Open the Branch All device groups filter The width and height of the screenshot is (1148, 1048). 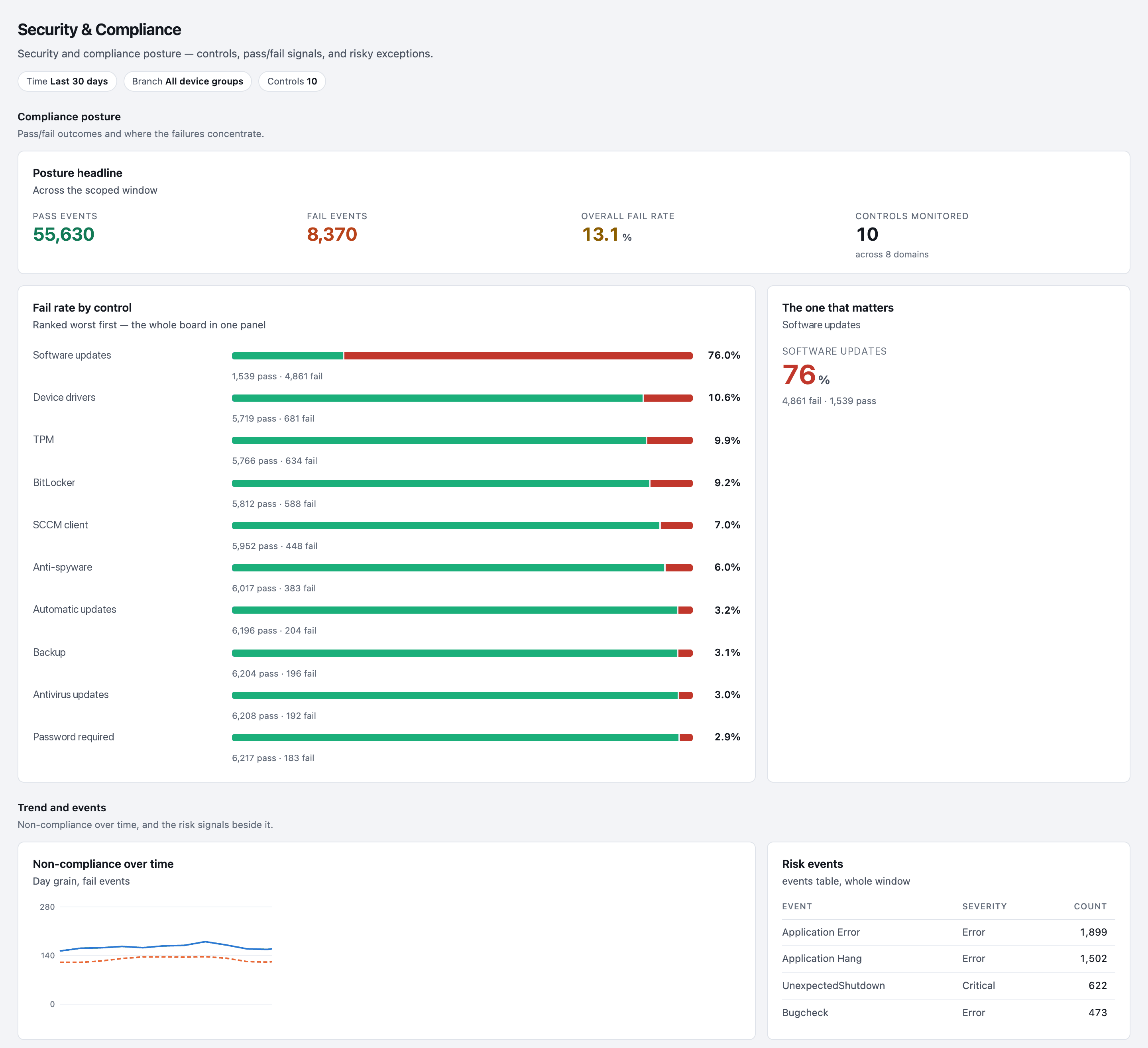click(187, 81)
